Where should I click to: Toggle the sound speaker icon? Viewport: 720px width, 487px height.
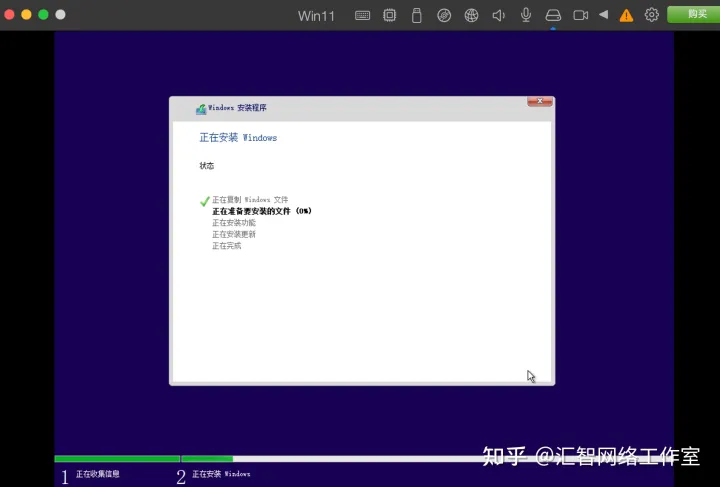(x=499, y=15)
